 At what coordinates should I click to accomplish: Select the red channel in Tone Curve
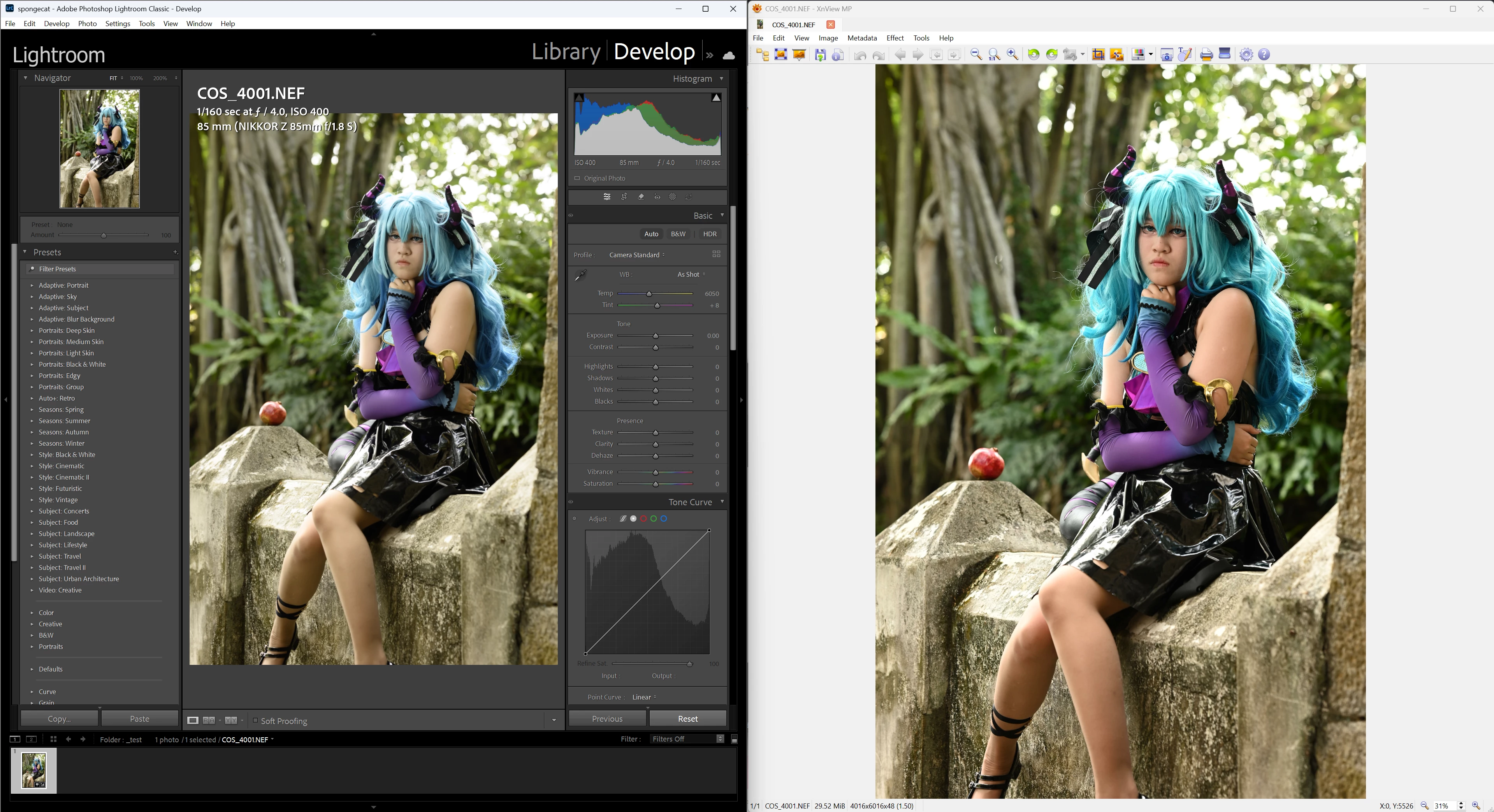pos(644,518)
